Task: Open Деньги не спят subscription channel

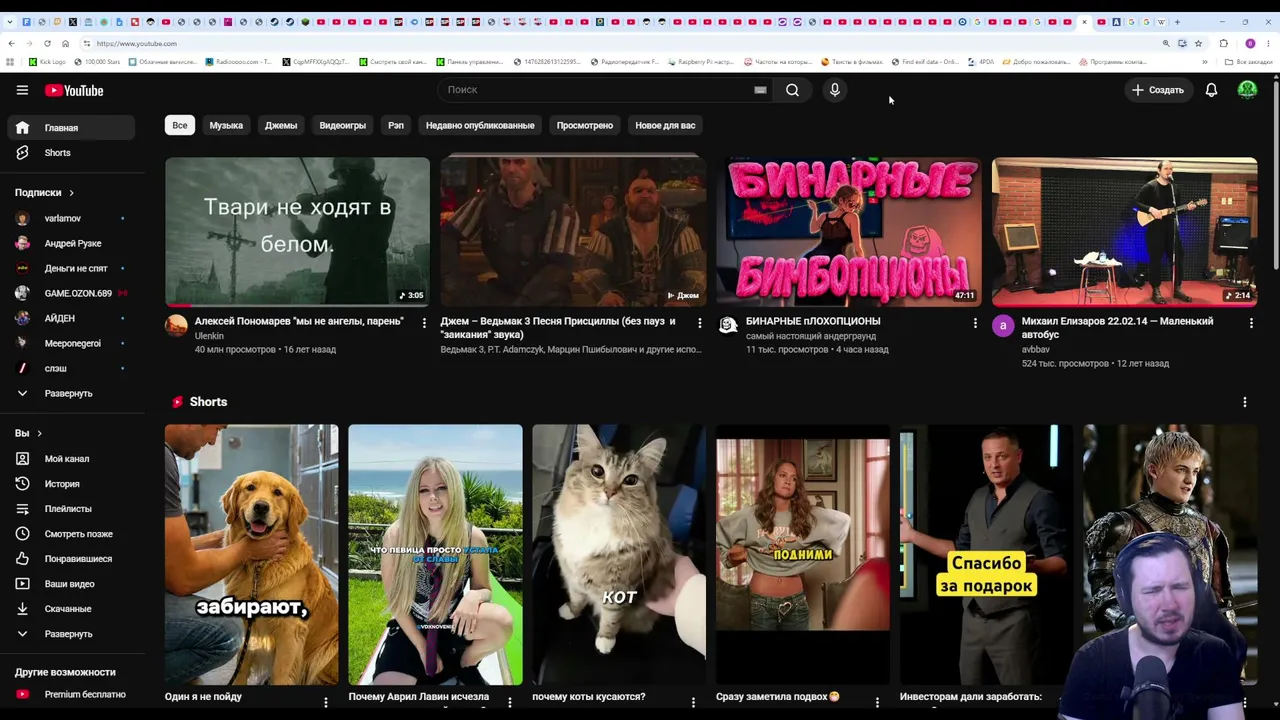Action: [70, 269]
